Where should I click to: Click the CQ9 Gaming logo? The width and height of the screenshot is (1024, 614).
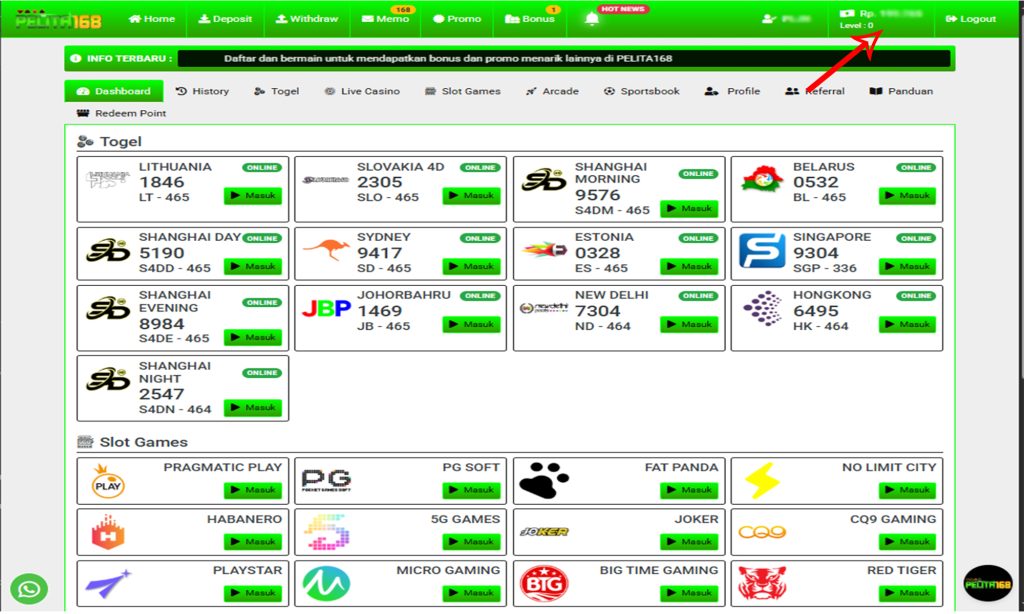coord(761,532)
